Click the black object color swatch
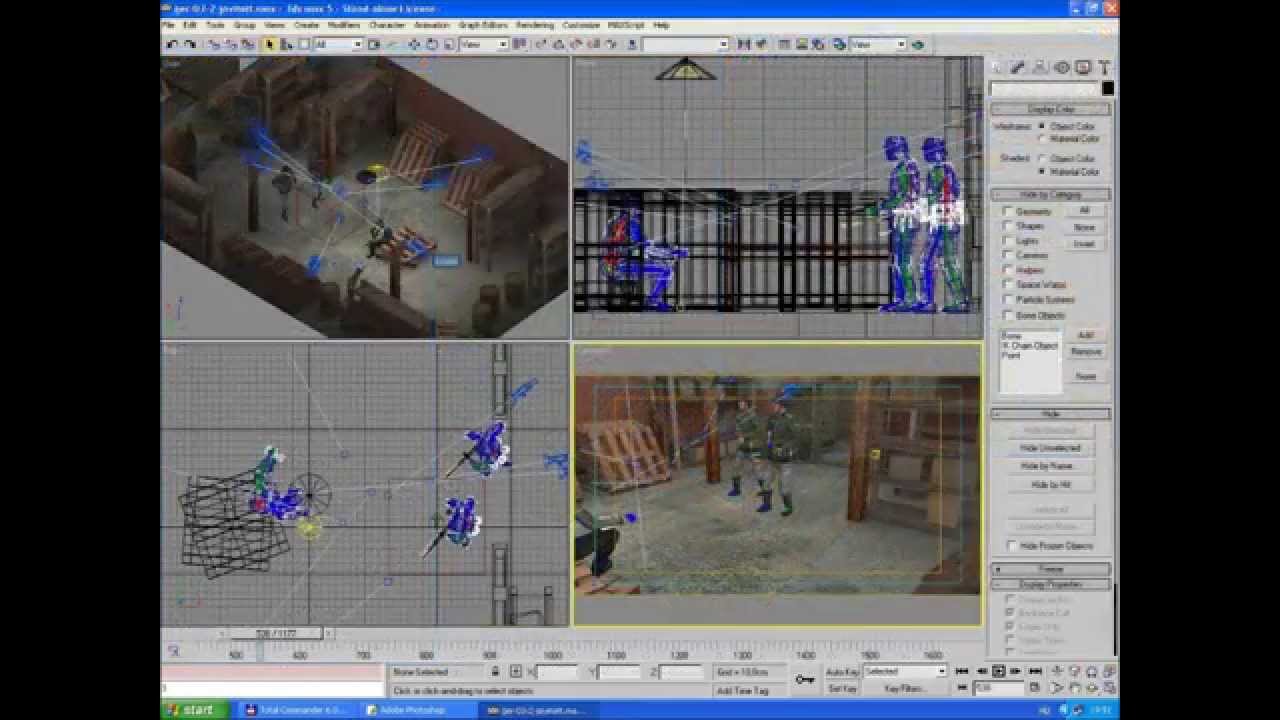Image resolution: width=1280 pixels, height=720 pixels. click(1107, 89)
